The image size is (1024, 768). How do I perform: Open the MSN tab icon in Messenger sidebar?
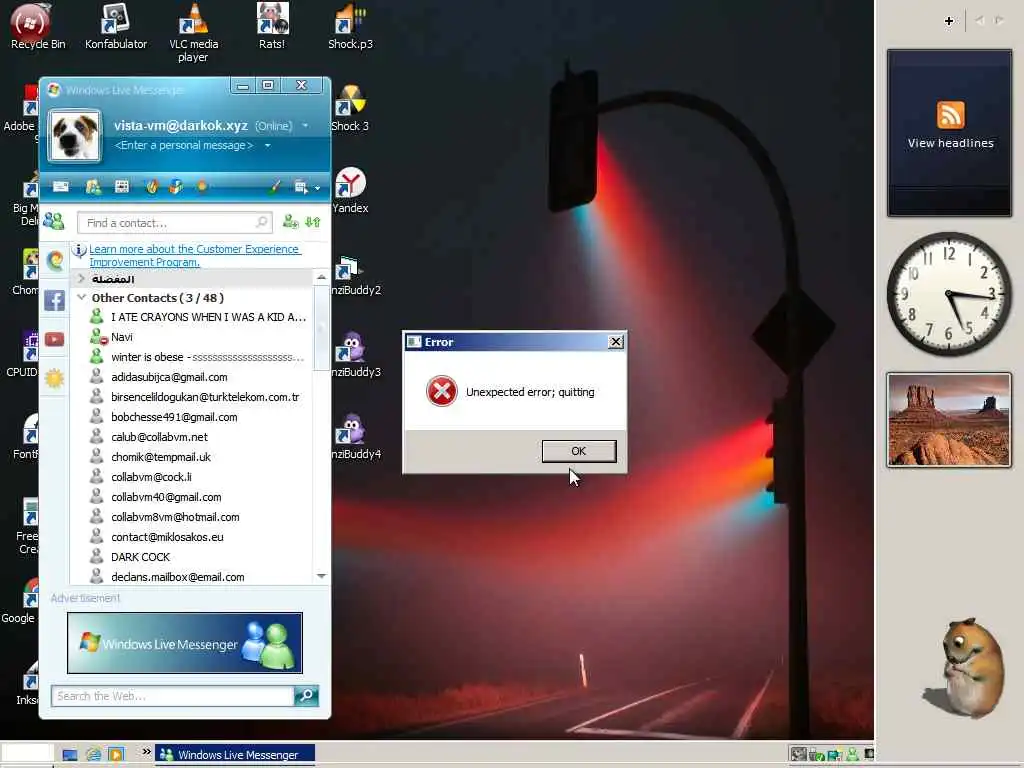55,261
